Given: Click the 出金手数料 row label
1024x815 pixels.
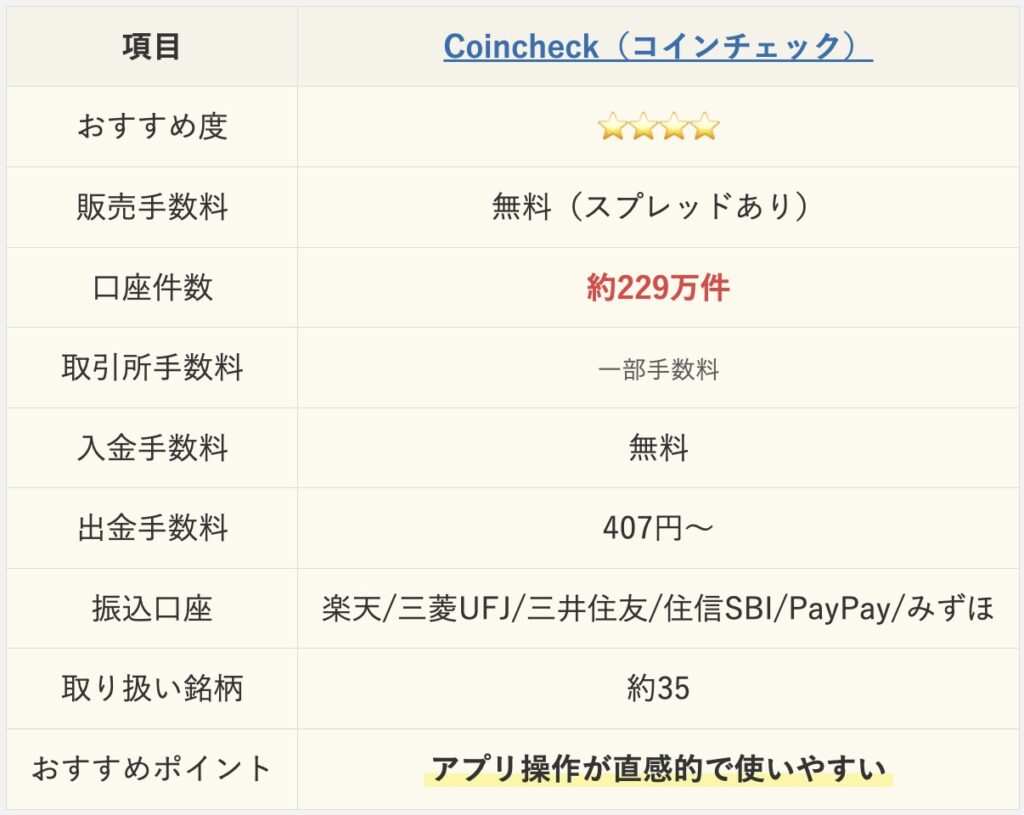Looking at the screenshot, I should tap(152, 528).
